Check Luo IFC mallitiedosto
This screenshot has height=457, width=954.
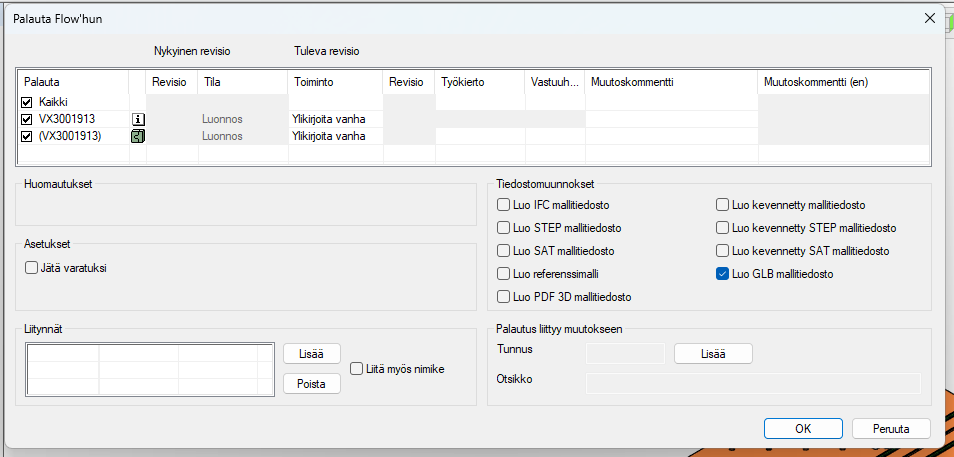[x=504, y=205]
